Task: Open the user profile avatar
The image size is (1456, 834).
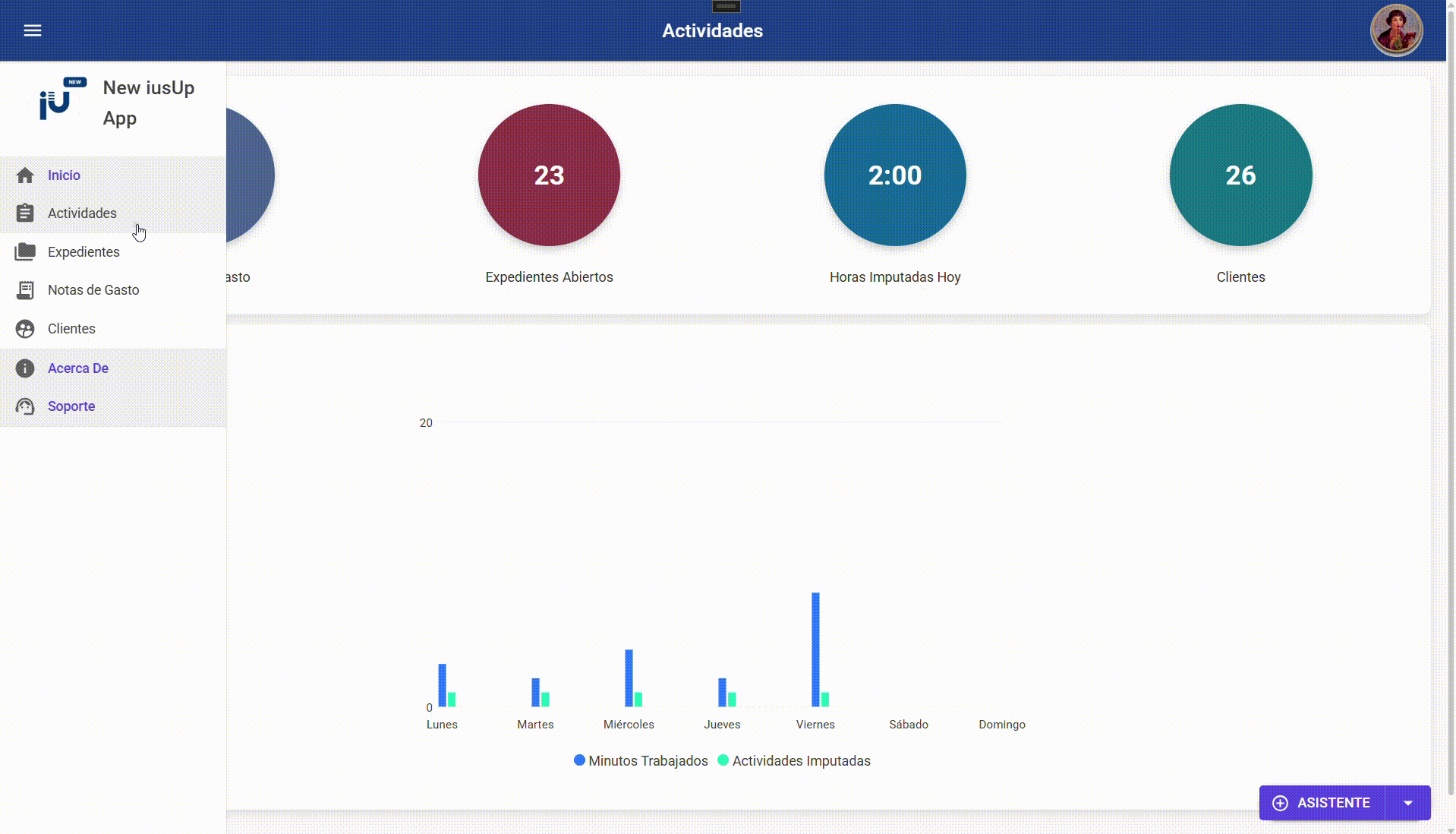Action: [1395, 30]
